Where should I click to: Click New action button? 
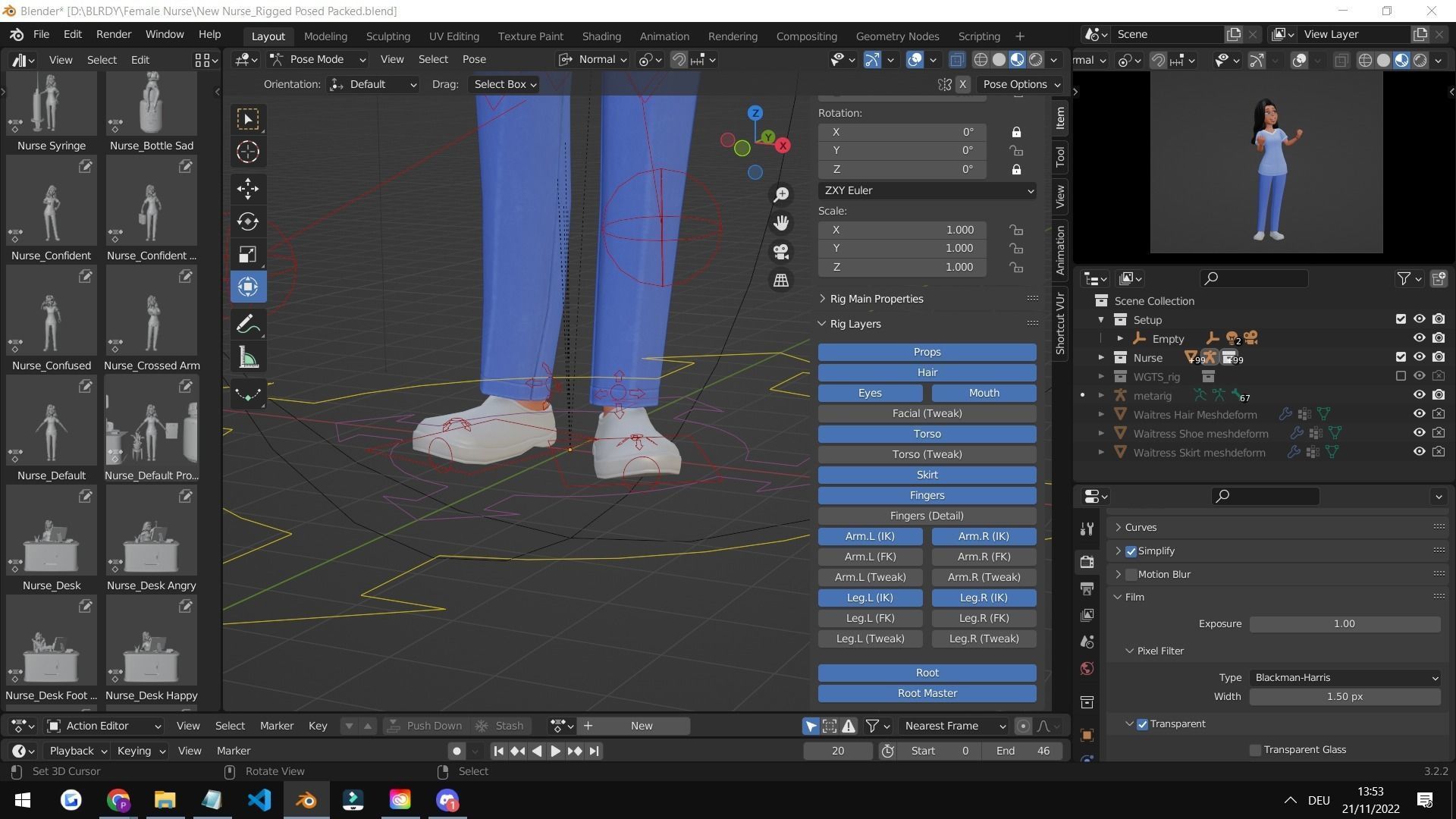642,726
